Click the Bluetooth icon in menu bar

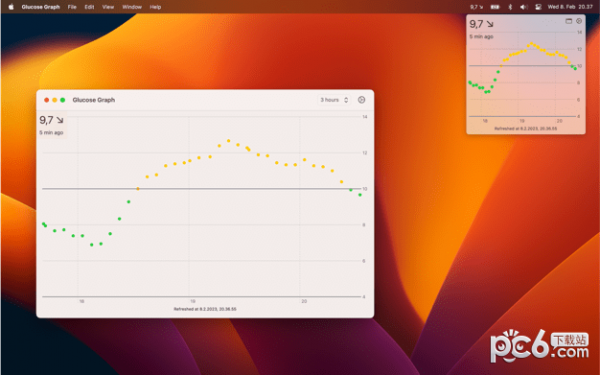pos(510,7)
